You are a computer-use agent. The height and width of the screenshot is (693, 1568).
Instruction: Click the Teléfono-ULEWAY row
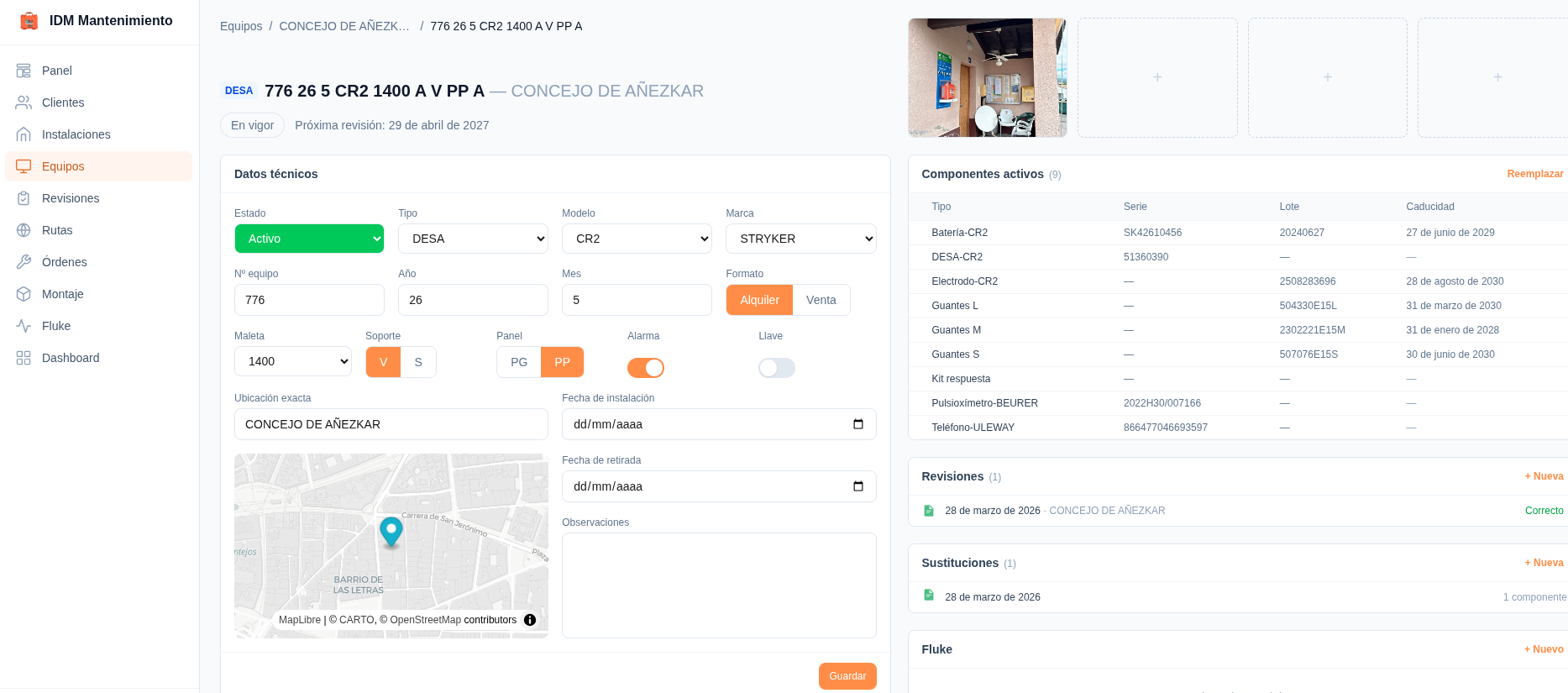coord(1238,428)
